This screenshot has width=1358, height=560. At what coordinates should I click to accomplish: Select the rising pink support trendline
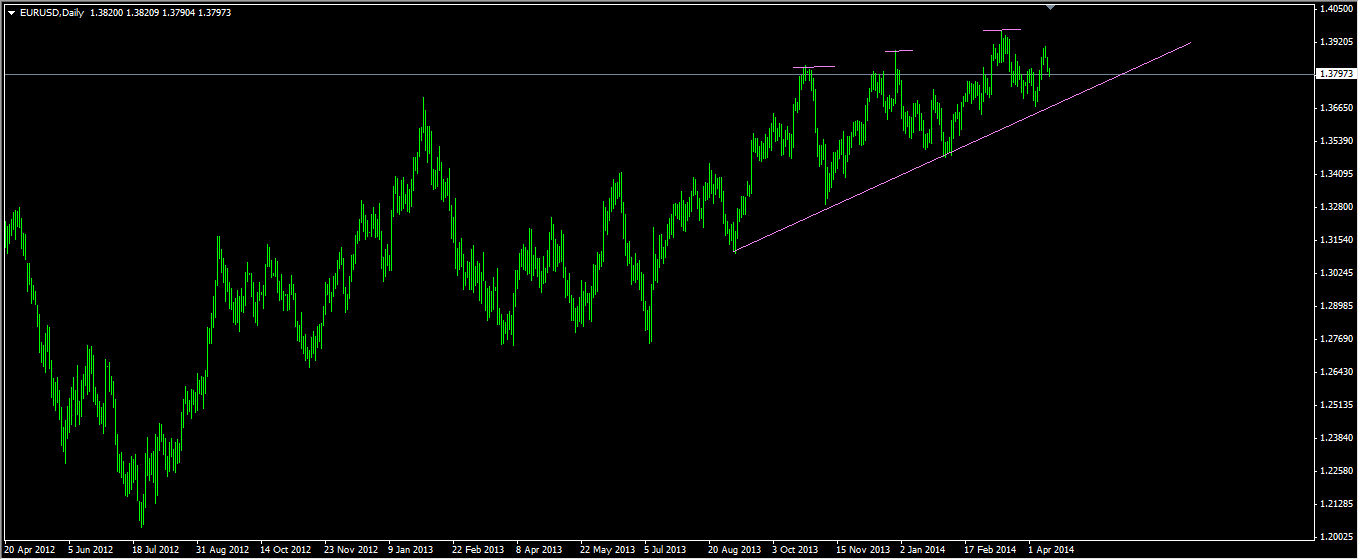point(962,147)
